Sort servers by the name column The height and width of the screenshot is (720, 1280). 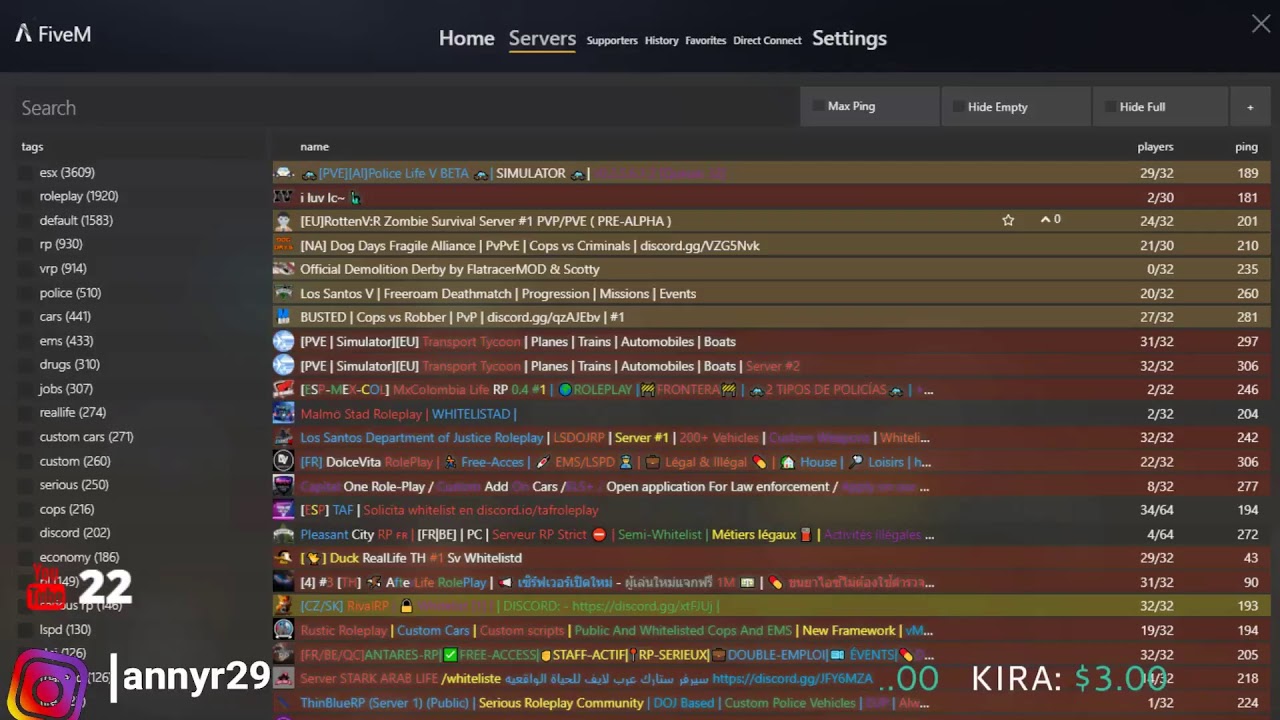point(314,147)
